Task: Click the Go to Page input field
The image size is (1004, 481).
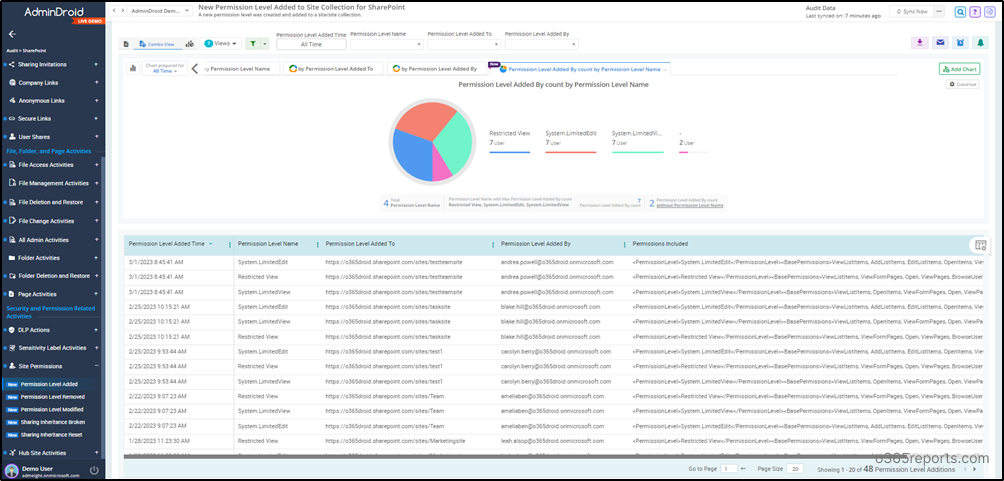Action: 730,468
